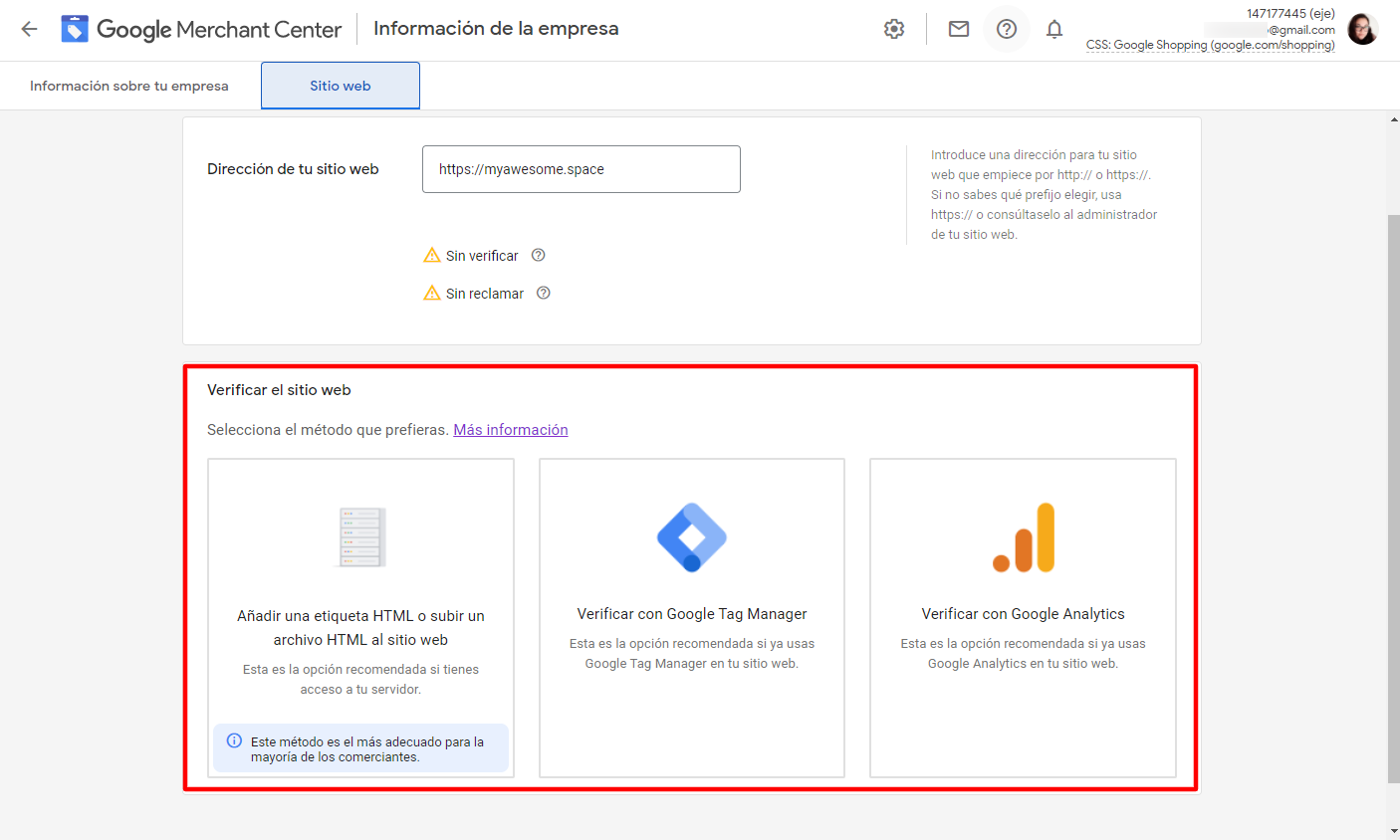Click the Sin verificar warning triangle
This screenshot has width=1400, height=840.
pyautogui.click(x=432, y=255)
